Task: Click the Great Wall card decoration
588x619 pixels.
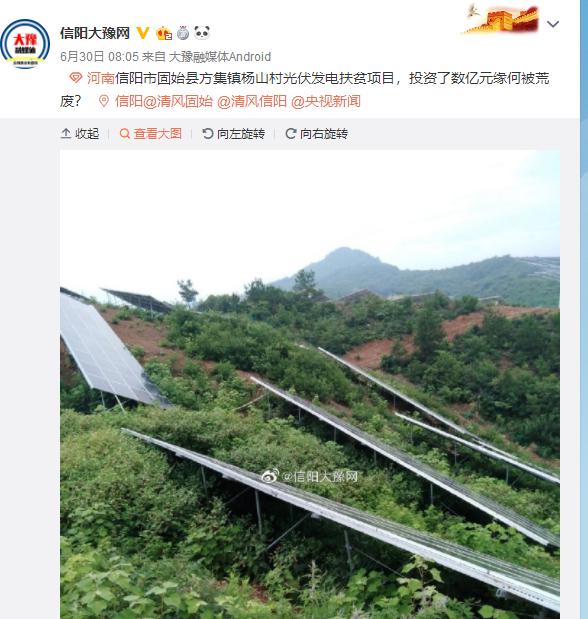Action: point(500,19)
